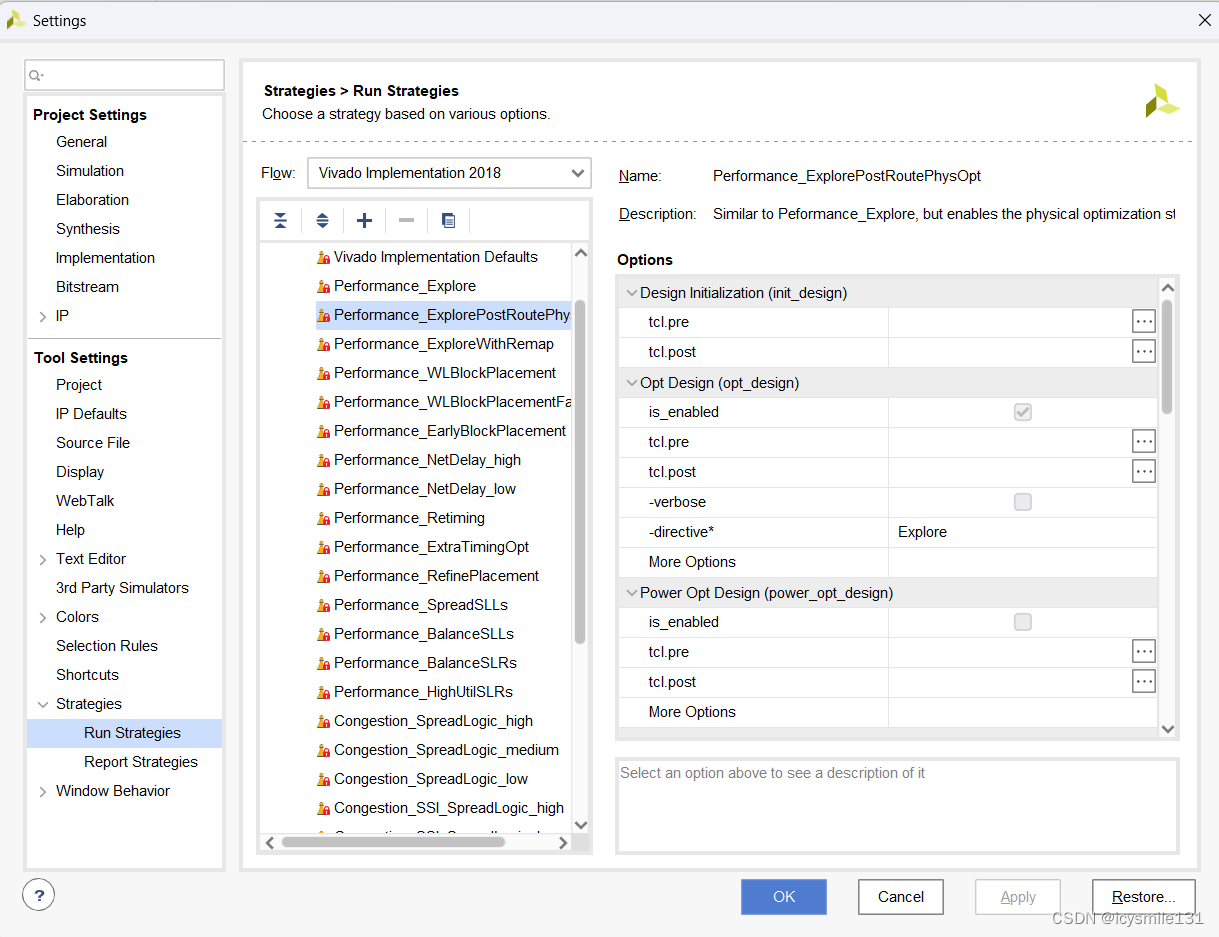Click the strategy list horizontal scrollbar thumb
Viewport: 1219px width, 937px height.
[393, 843]
